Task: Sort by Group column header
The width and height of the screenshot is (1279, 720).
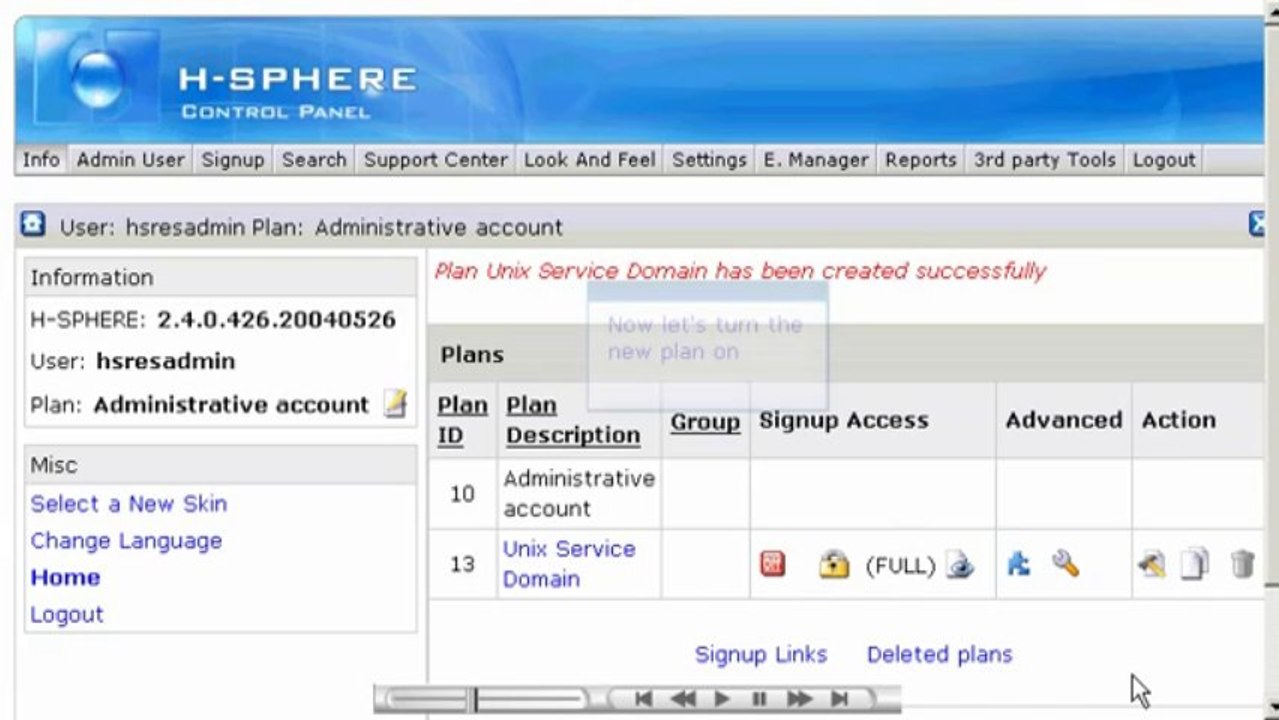Action: (x=705, y=422)
